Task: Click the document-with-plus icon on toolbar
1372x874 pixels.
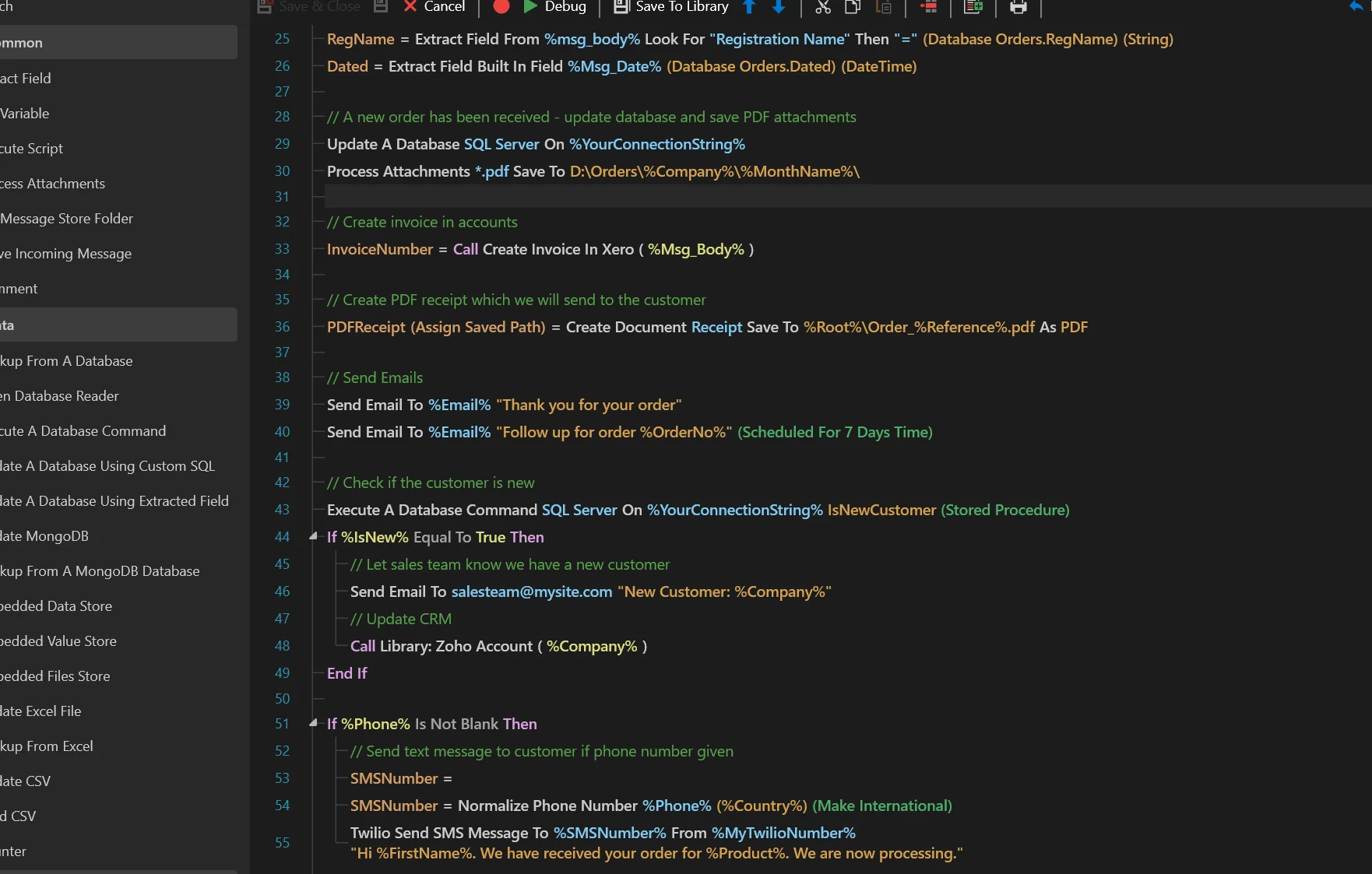Action: pyautogui.click(x=973, y=7)
